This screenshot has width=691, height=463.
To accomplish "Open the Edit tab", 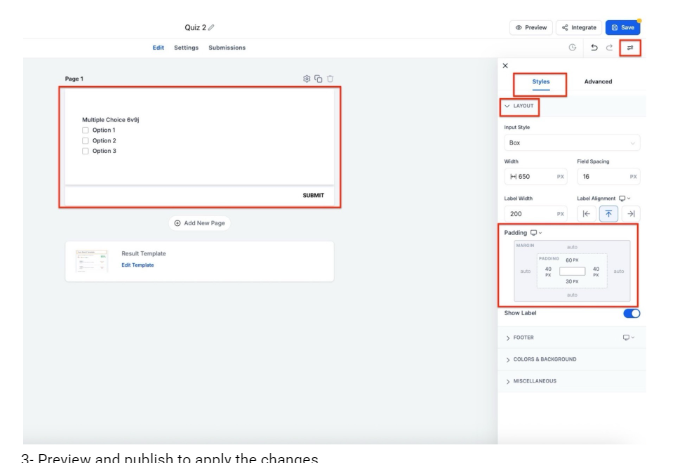I will 158,48.
